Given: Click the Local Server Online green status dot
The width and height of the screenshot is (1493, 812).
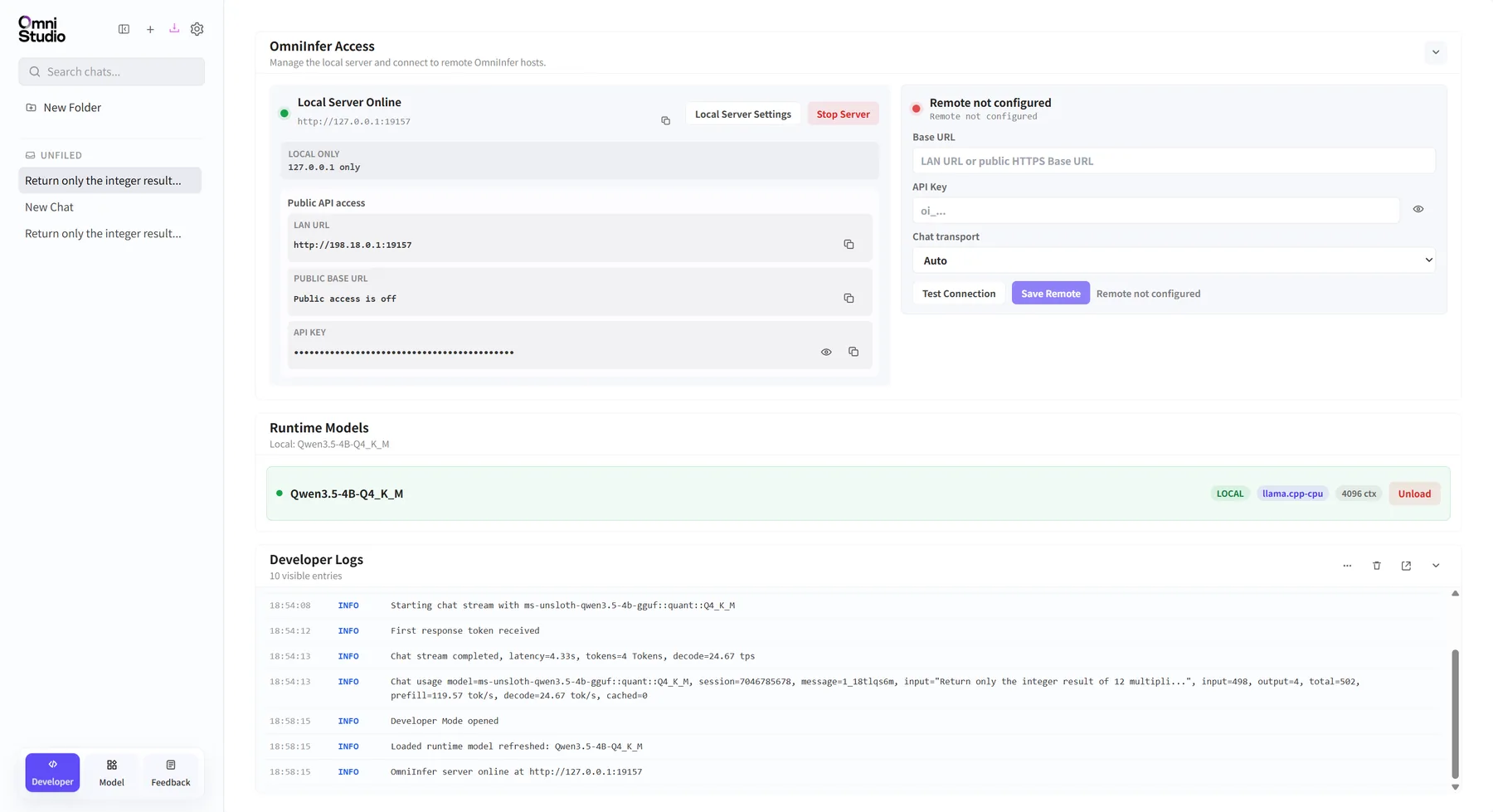Looking at the screenshot, I should tap(284, 113).
